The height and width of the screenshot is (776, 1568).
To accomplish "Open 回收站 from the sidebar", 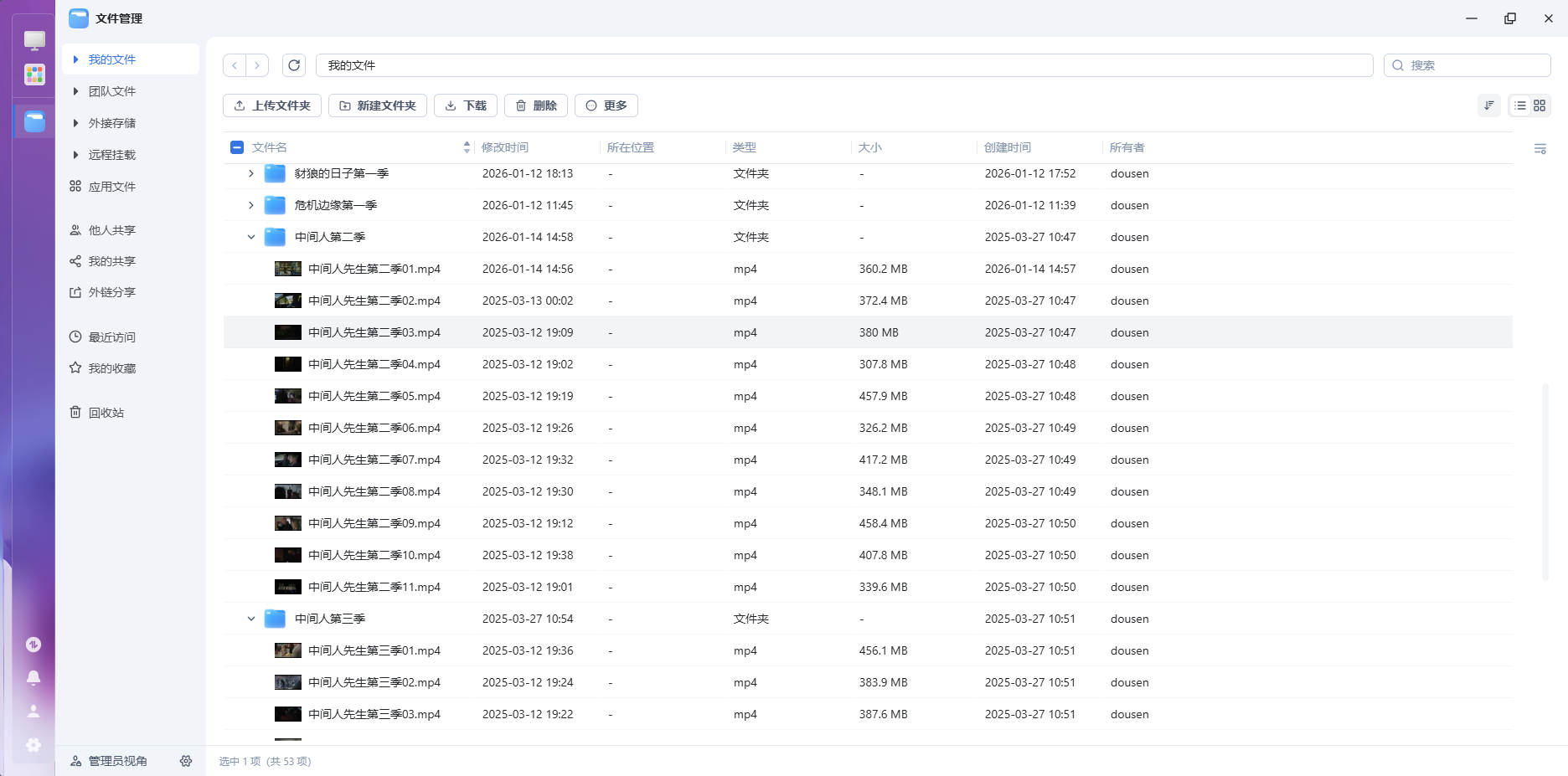I will pyautogui.click(x=106, y=412).
